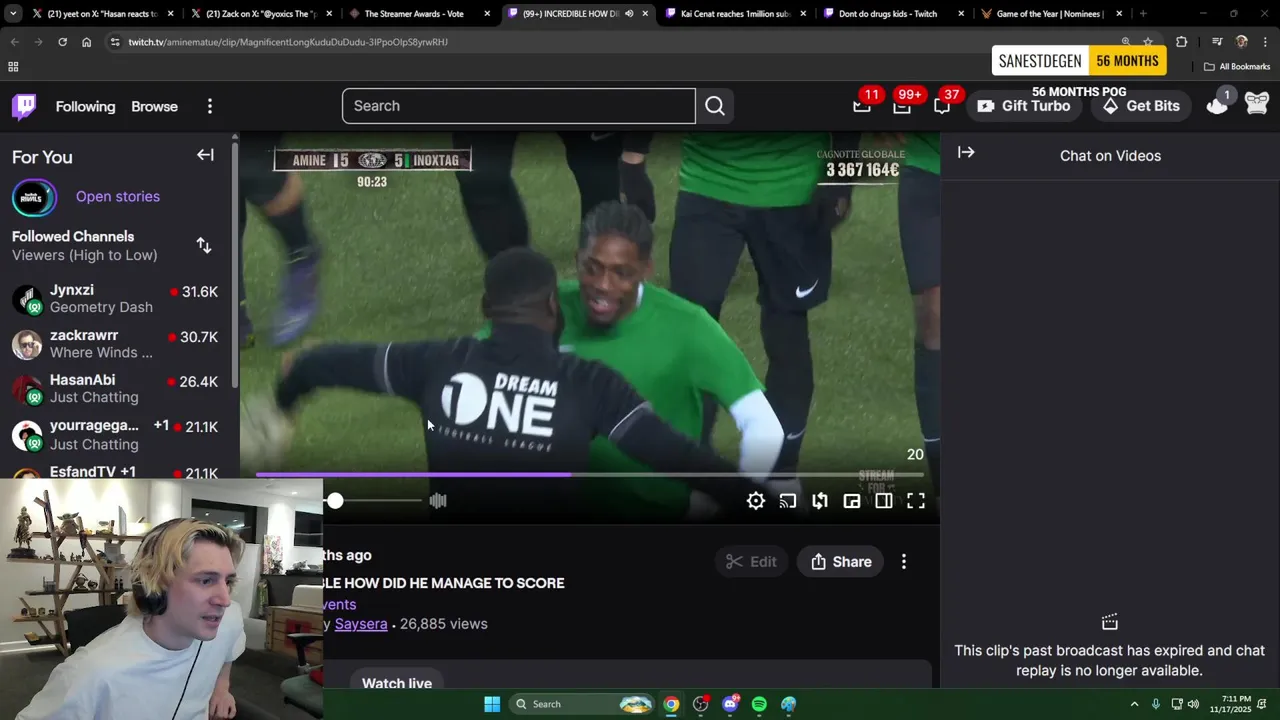This screenshot has height=720, width=1280.
Task: Switch player to theatre mode
Action: [x=884, y=501]
